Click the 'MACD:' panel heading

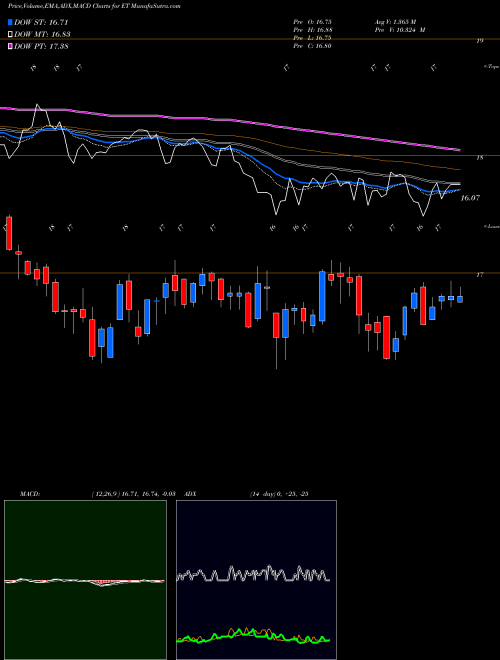point(30,494)
